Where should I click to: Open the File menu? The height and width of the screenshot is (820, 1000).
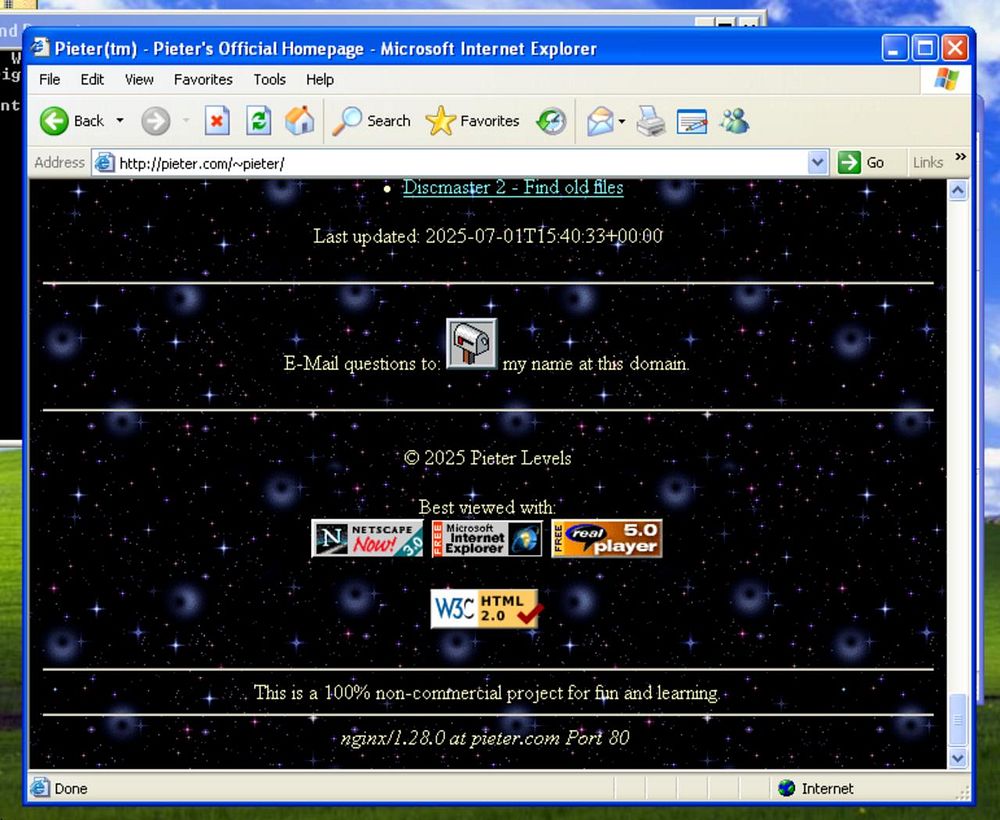[50, 80]
